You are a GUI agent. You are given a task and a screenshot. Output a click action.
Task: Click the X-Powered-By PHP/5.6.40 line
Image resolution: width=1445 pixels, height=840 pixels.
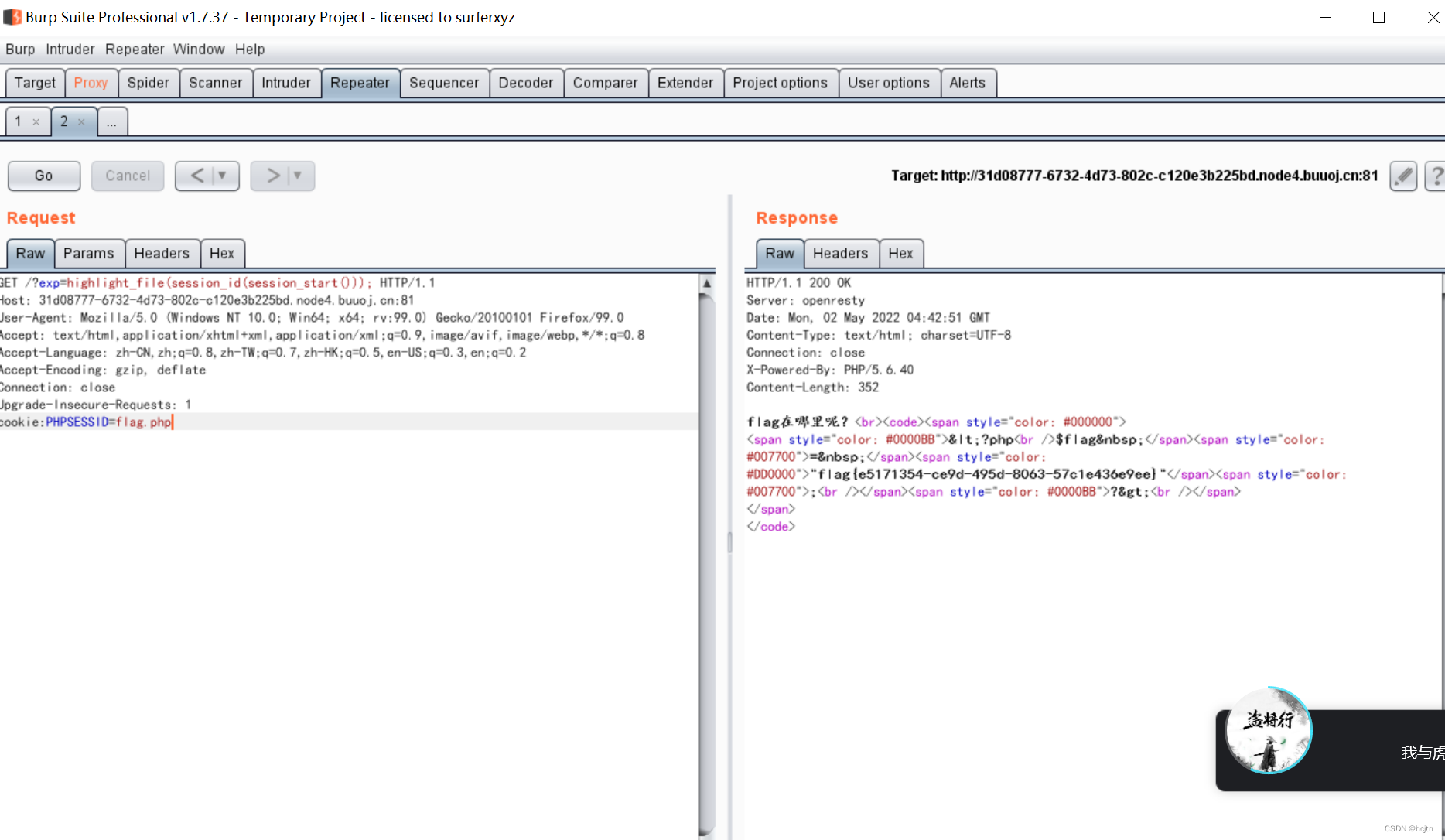point(830,370)
